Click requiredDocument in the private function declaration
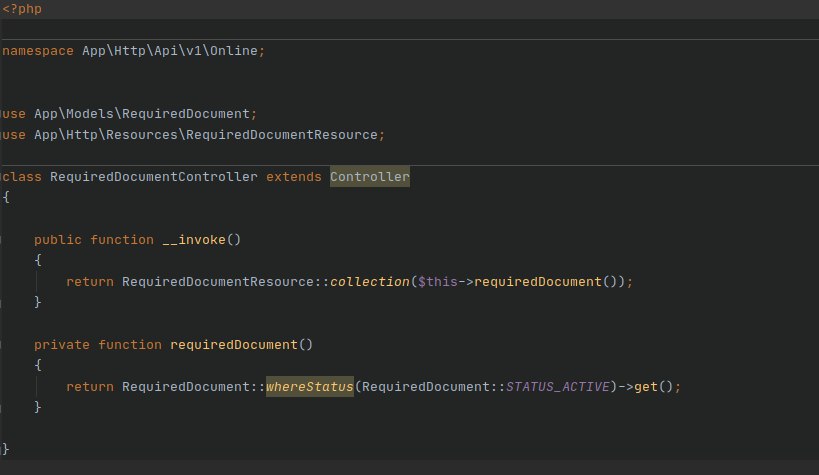Screen dimensions: 819x475 tap(234, 345)
